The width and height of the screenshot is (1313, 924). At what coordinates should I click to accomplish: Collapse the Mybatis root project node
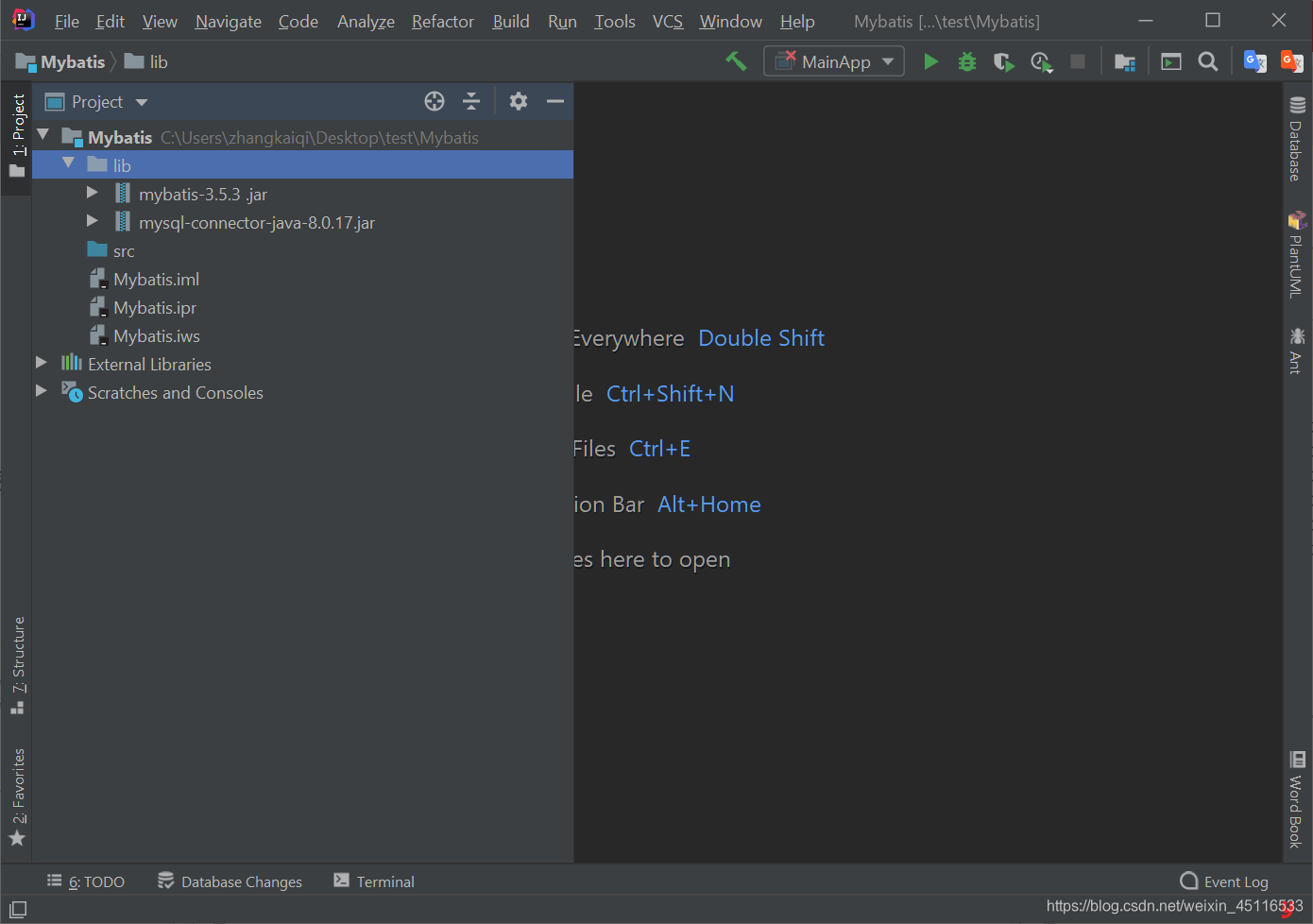click(43, 136)
